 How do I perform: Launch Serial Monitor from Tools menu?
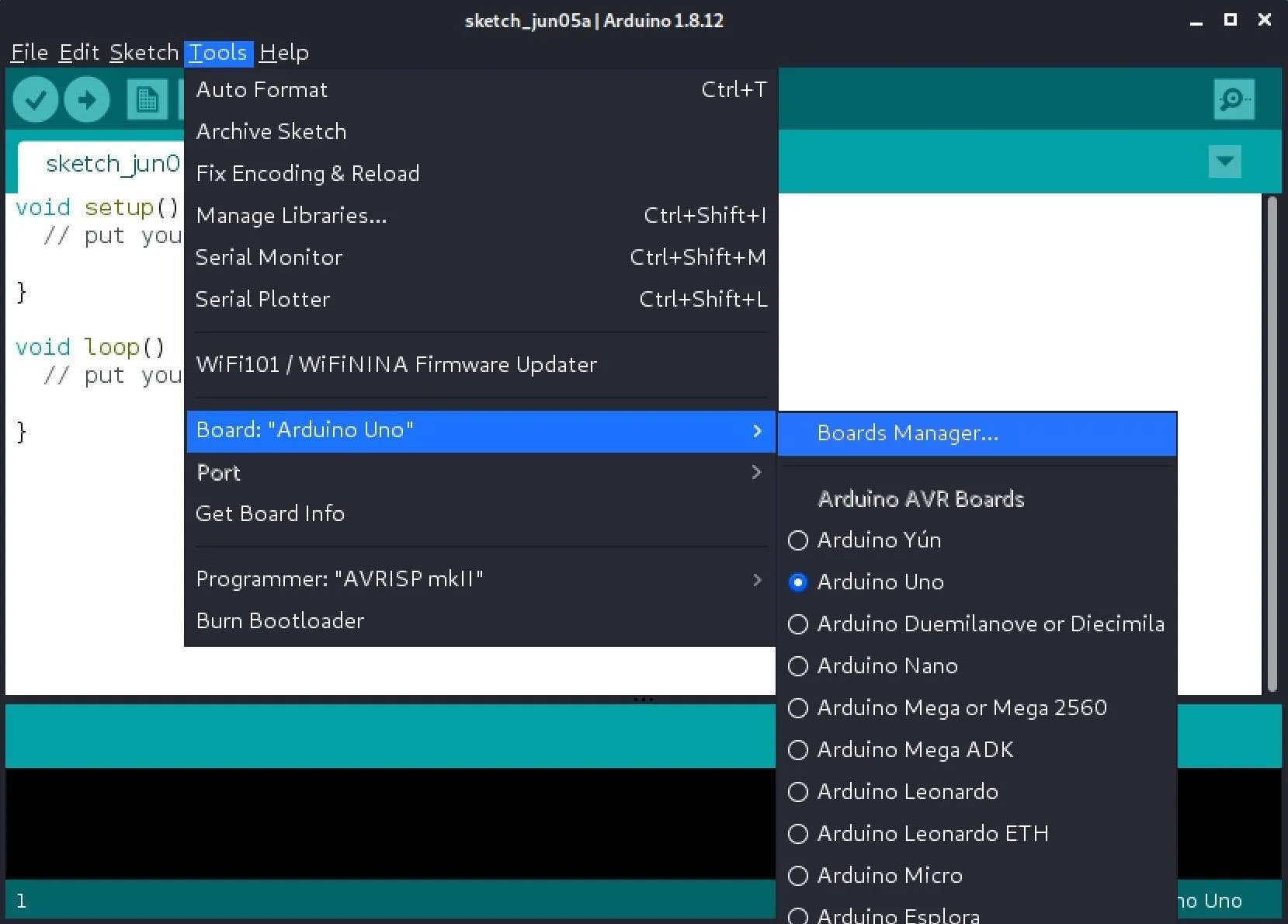[x=481, y=258]
